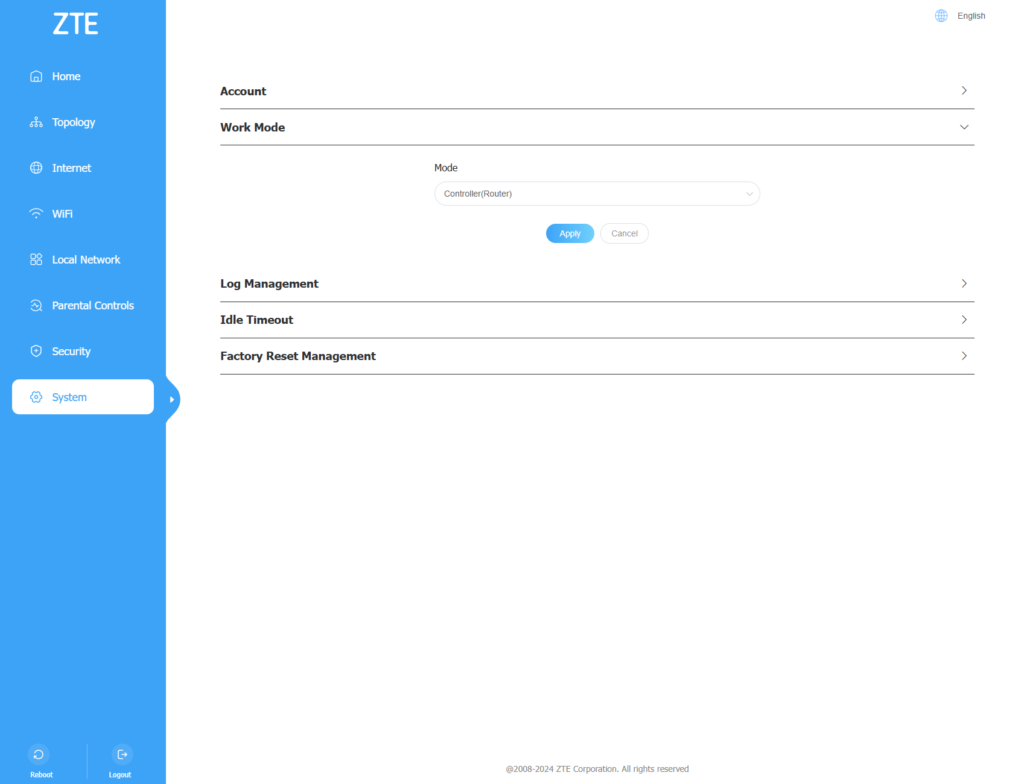The height and width of the screenshot is (784, 1024).
Task: Click the Topology network icon
Action: [x=37, y=122]
